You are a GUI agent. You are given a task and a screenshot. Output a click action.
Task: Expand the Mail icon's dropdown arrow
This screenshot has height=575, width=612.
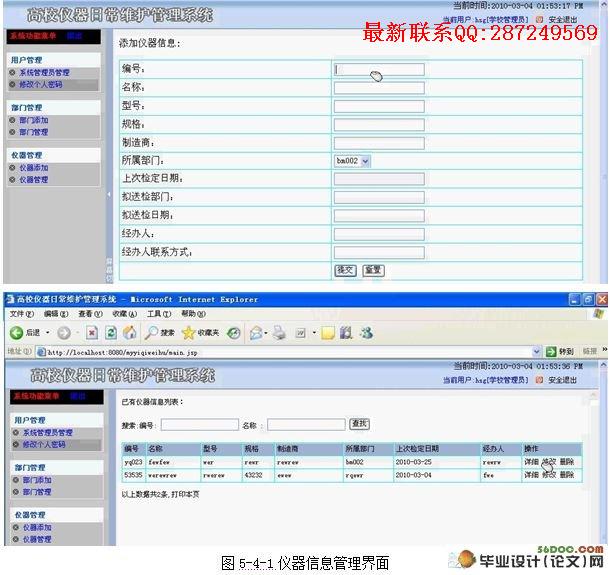[x=266, y=333]
